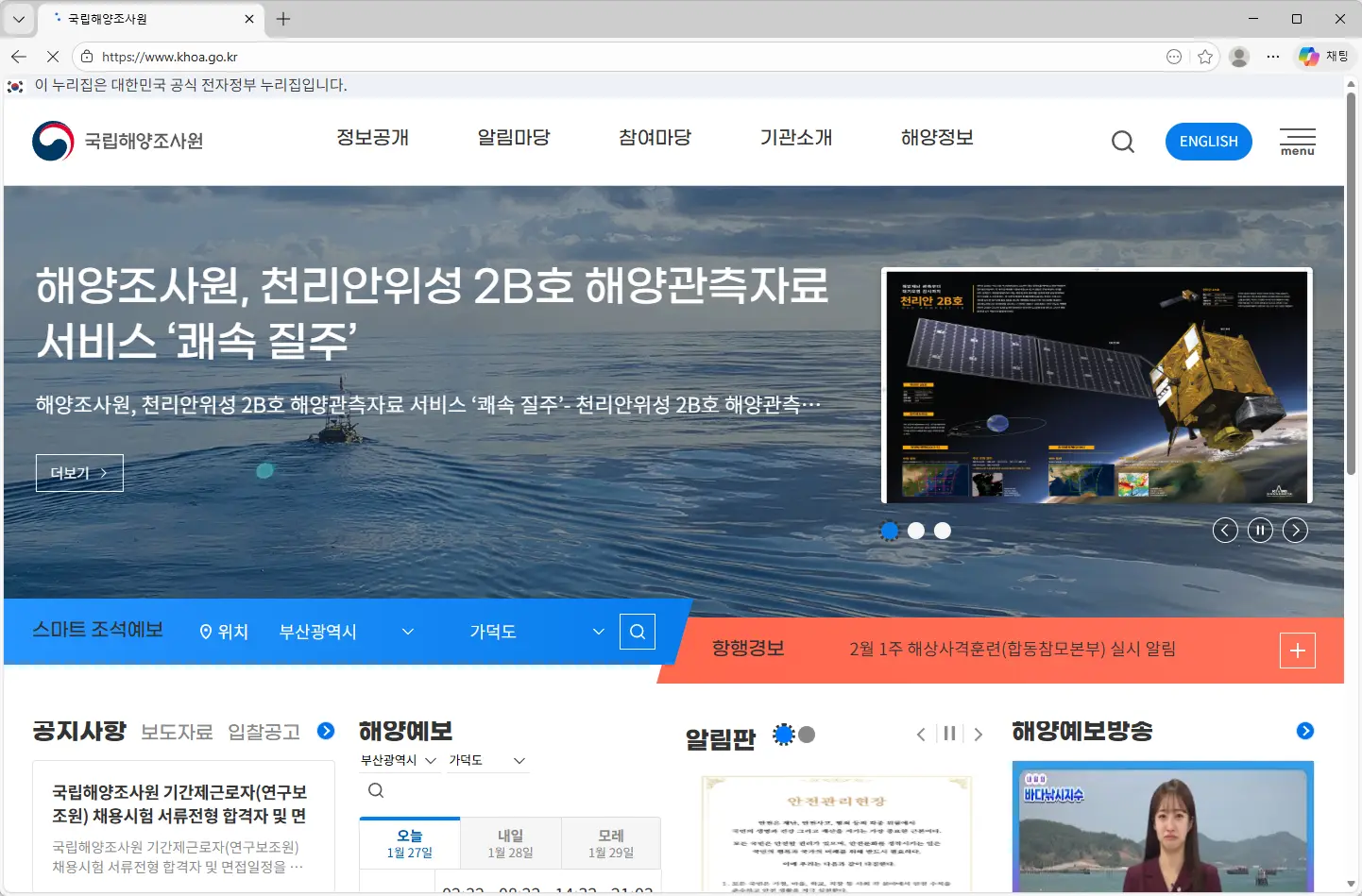Expand navigation warning with plus icon

click(1297, 651)
